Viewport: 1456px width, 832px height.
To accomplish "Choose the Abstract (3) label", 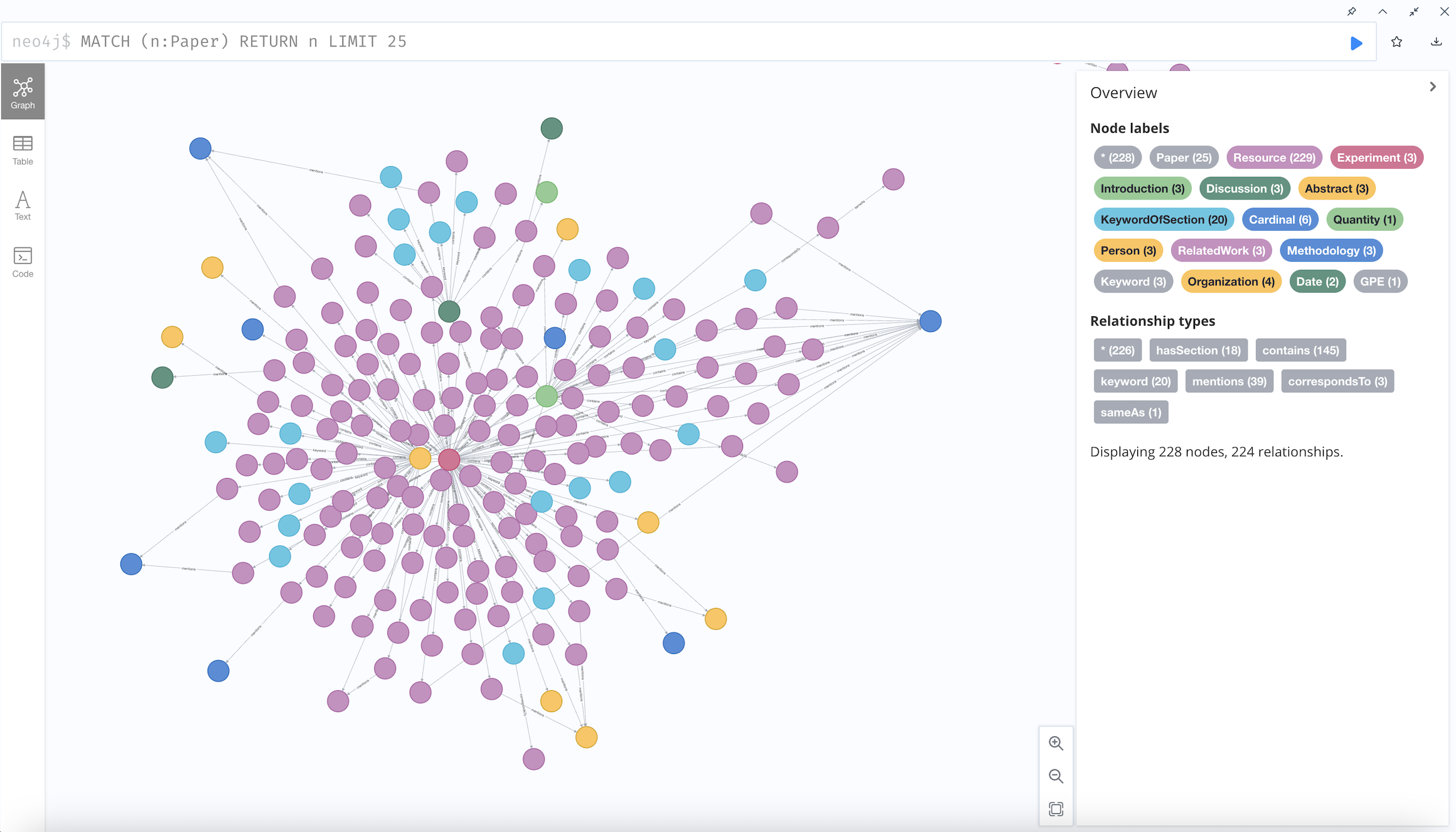I will (x=1337, y=188).
